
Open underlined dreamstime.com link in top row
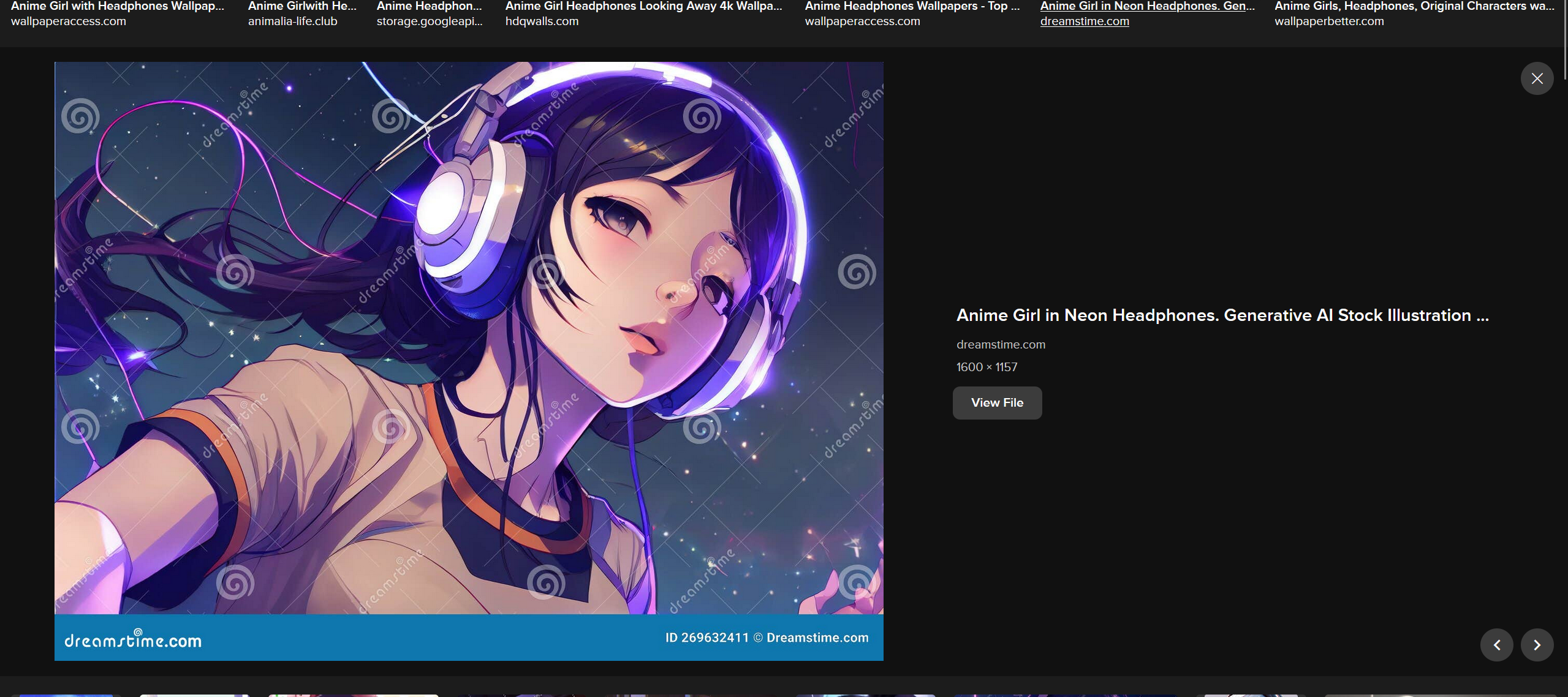coord(1085,21)
